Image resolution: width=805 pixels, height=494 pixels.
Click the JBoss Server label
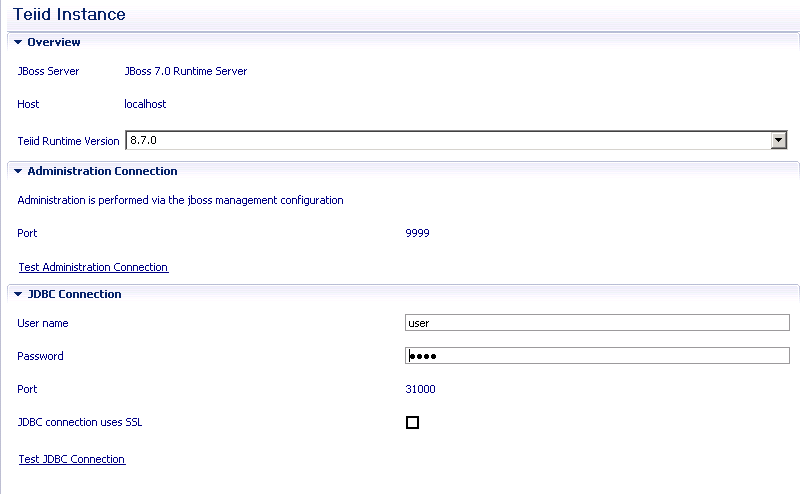coord(48,71)
